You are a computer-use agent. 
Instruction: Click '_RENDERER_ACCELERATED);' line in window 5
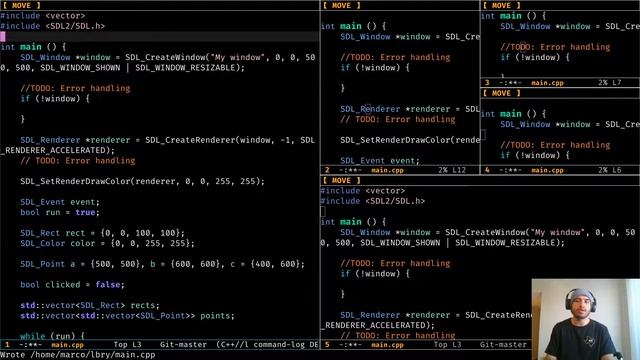click(378, 326)
